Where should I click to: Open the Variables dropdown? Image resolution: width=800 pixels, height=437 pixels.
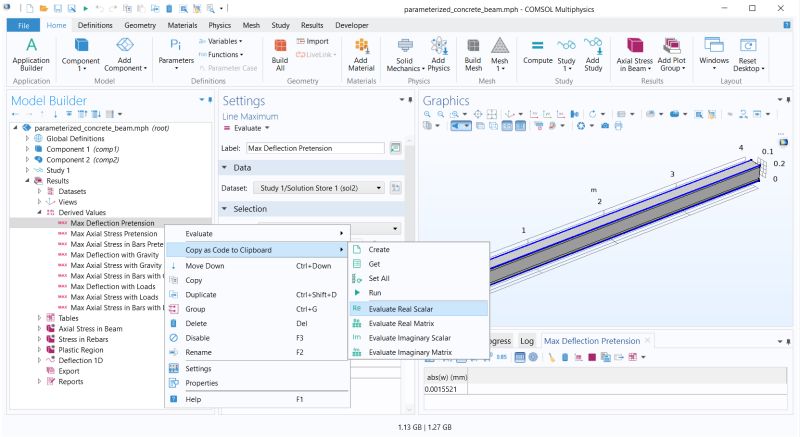coord(220,41)
